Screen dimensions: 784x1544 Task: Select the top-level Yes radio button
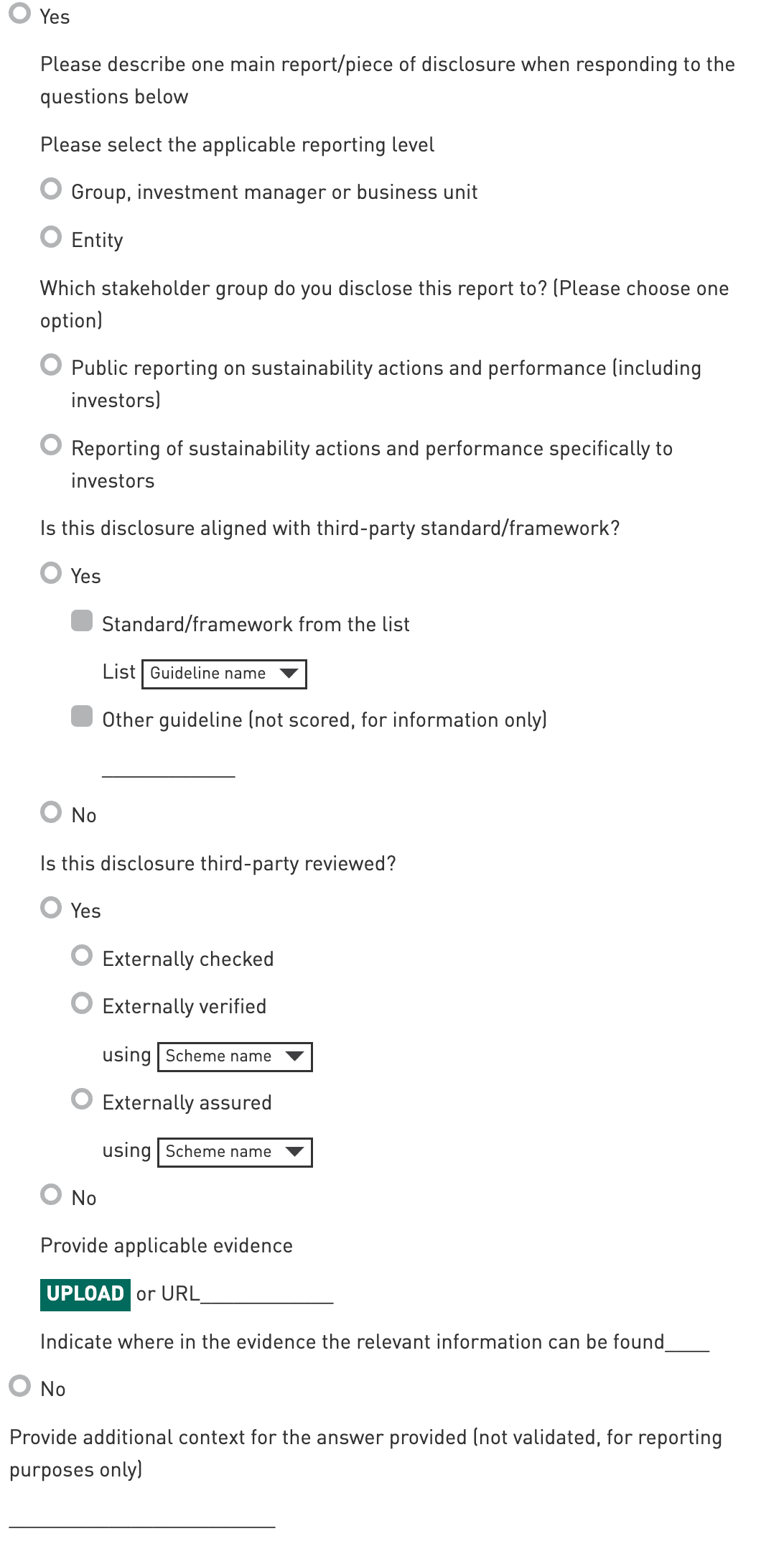(x=20, y=14)
